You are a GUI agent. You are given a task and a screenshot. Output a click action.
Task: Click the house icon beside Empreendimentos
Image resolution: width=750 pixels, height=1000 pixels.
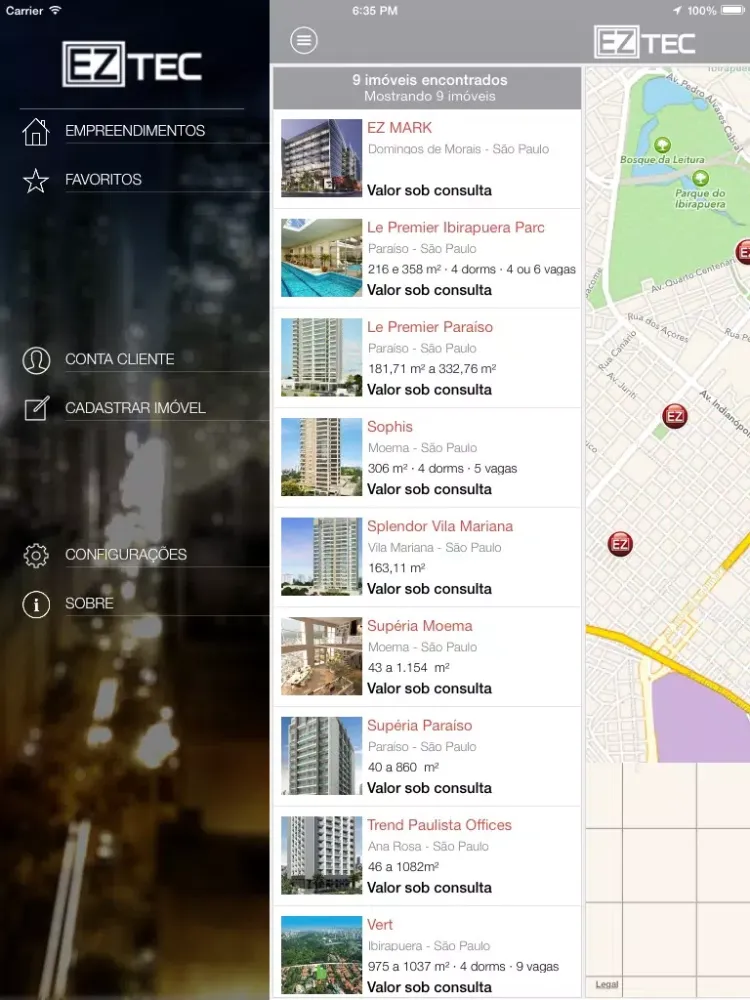coord(36,132)
